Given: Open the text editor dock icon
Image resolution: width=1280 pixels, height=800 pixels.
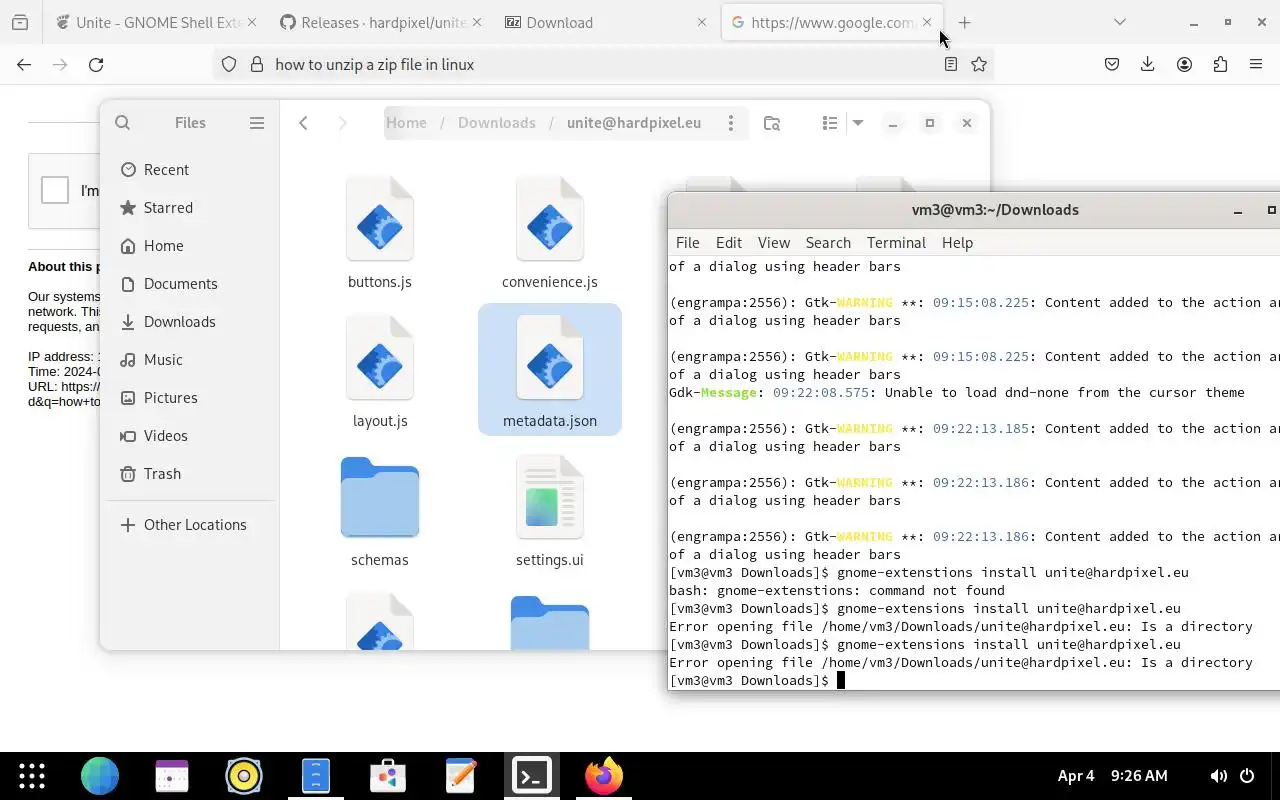Looking at the screenshot, I should pos(460,776).
